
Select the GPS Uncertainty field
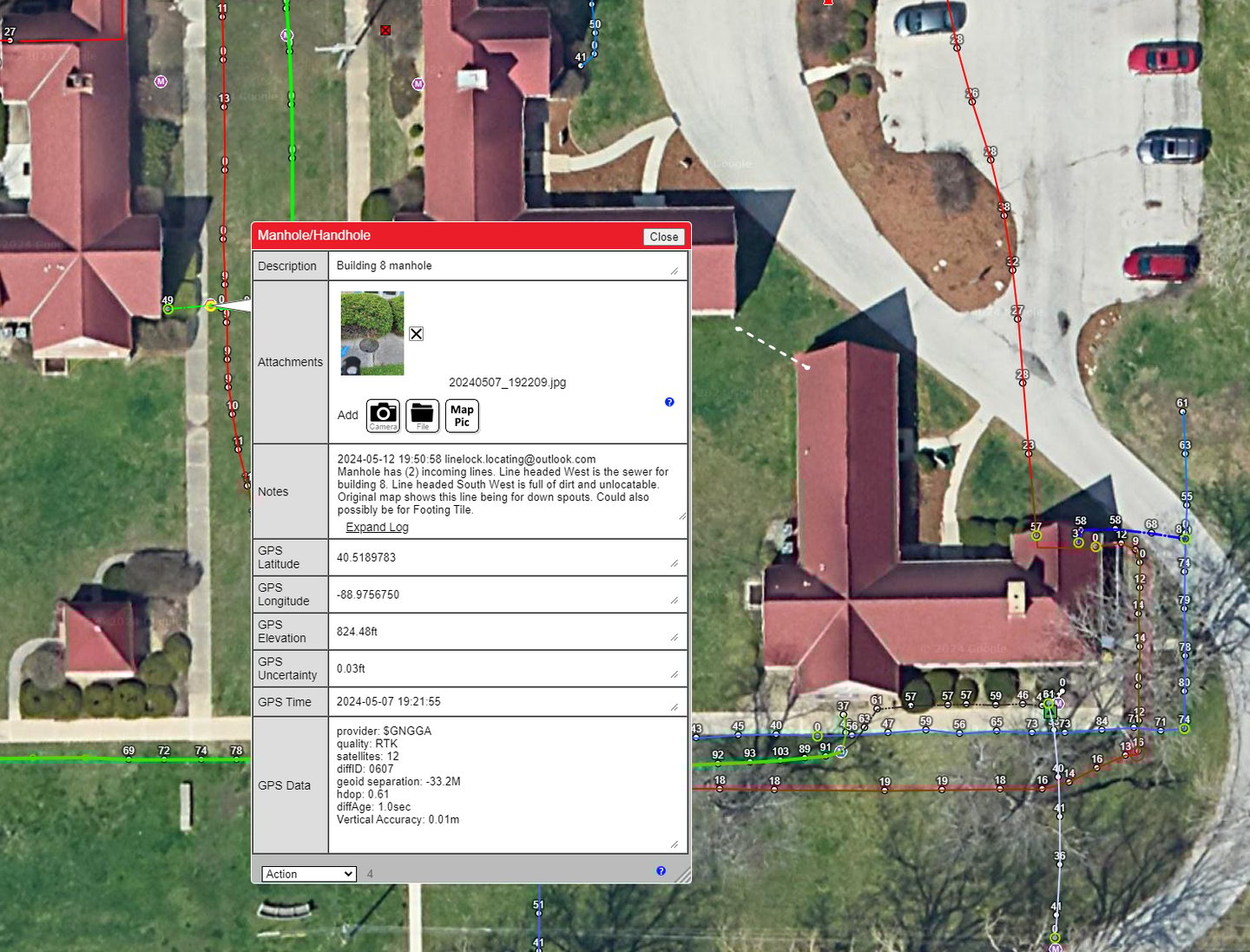[508, 669]
